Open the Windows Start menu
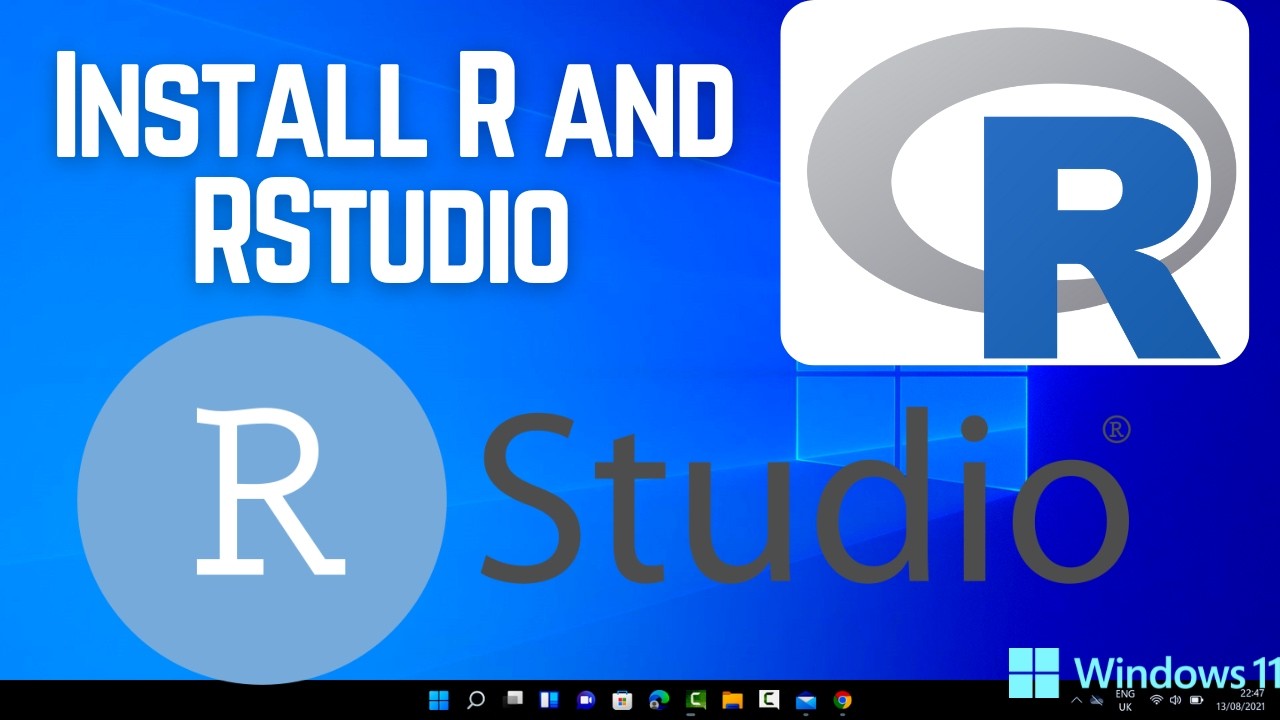This screenshot has width=1280, height=720. 439,700
